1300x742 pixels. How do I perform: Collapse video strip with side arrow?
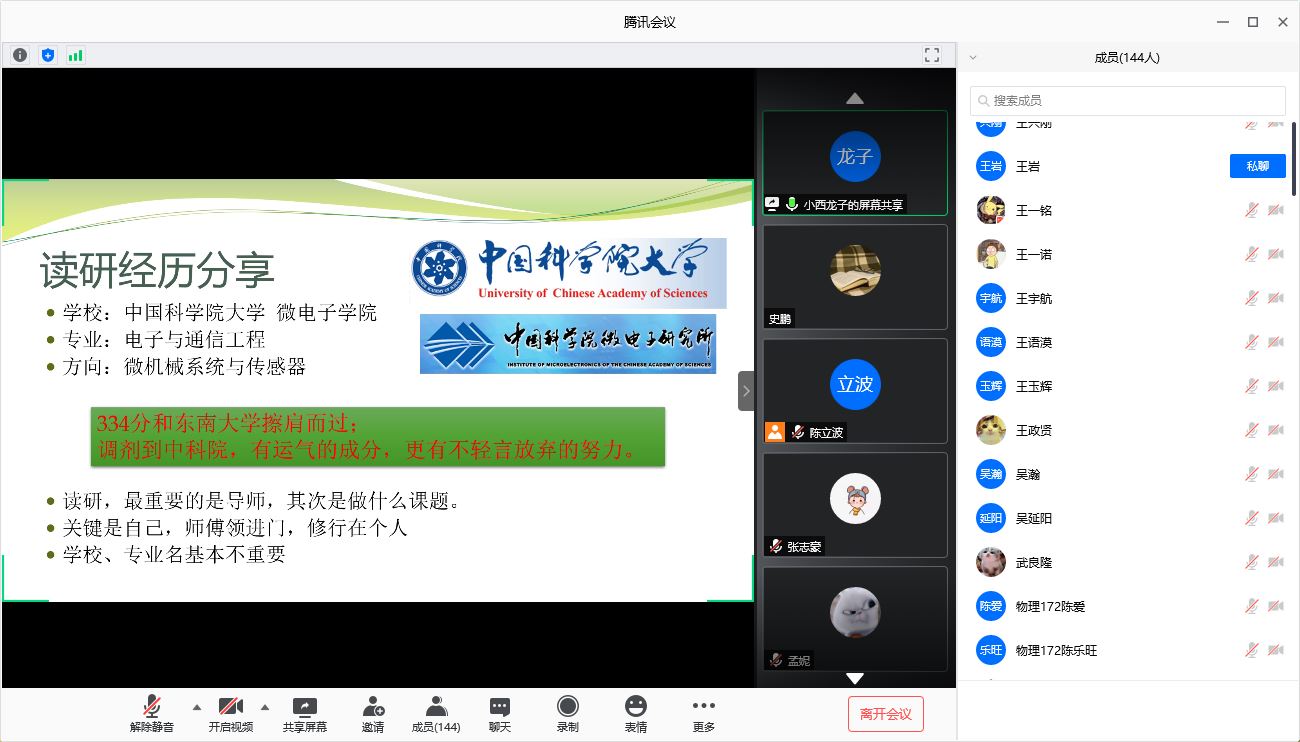[746, 391]
